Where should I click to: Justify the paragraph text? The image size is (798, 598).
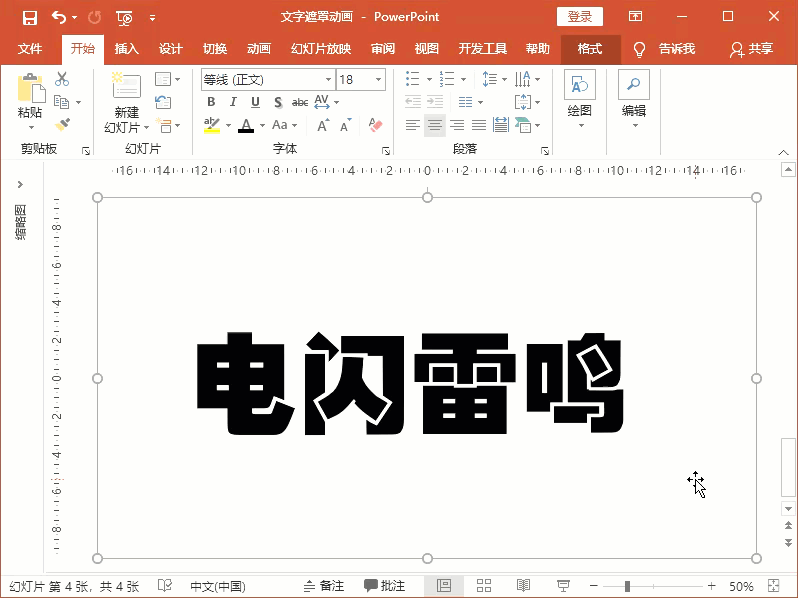click(x=479, y=125)
